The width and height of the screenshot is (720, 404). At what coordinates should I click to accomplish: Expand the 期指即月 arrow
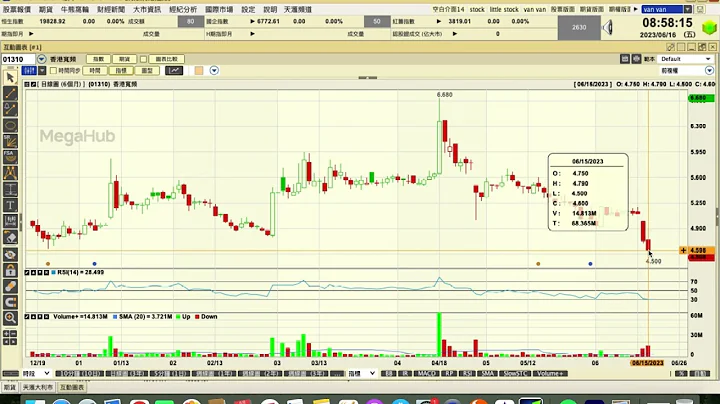pos(31,34)
